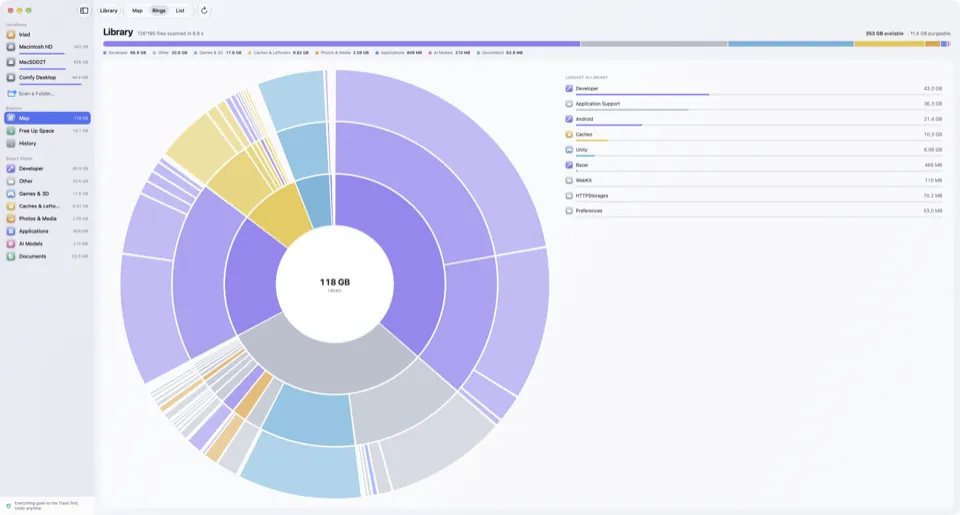Click the Preferences folder icon in list

point(569,211)
